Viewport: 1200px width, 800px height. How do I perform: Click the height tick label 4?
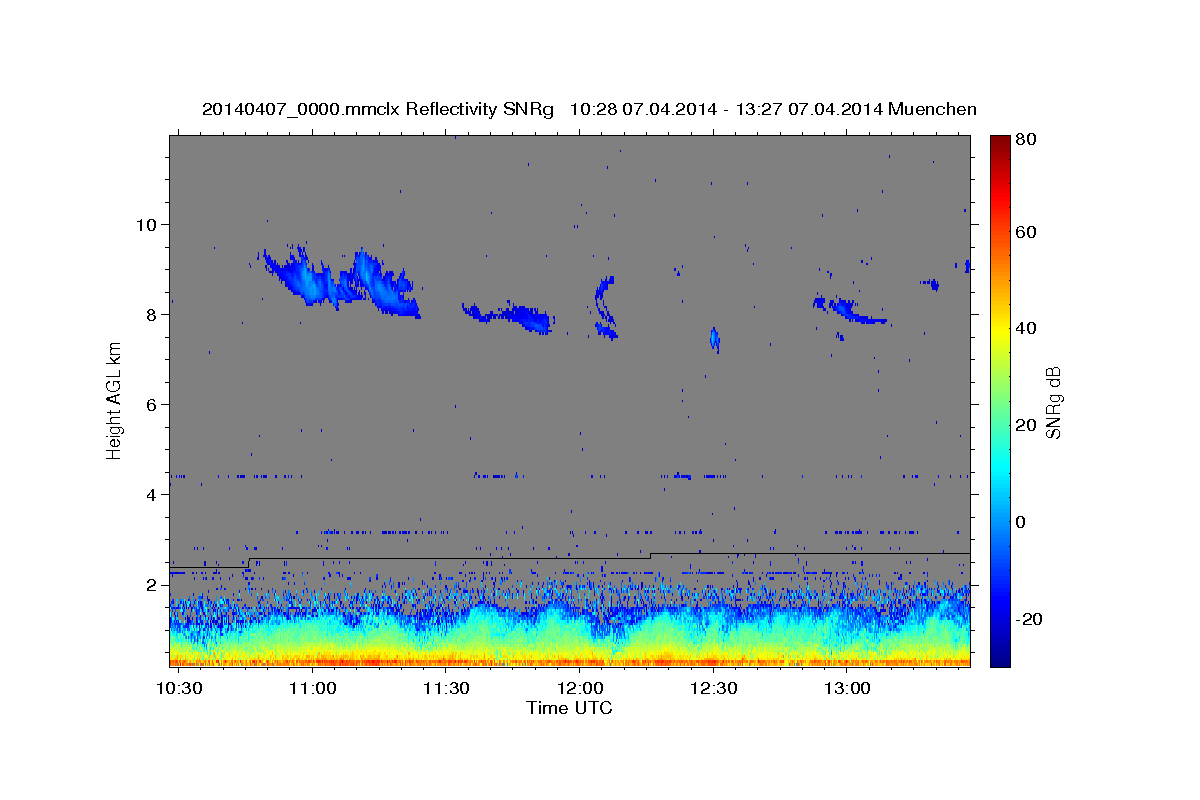153,494
